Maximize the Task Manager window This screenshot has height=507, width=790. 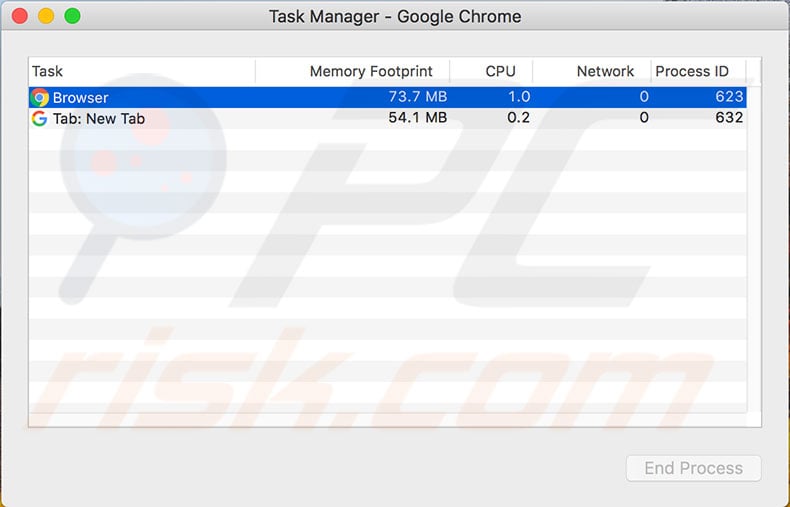point(73,16)
